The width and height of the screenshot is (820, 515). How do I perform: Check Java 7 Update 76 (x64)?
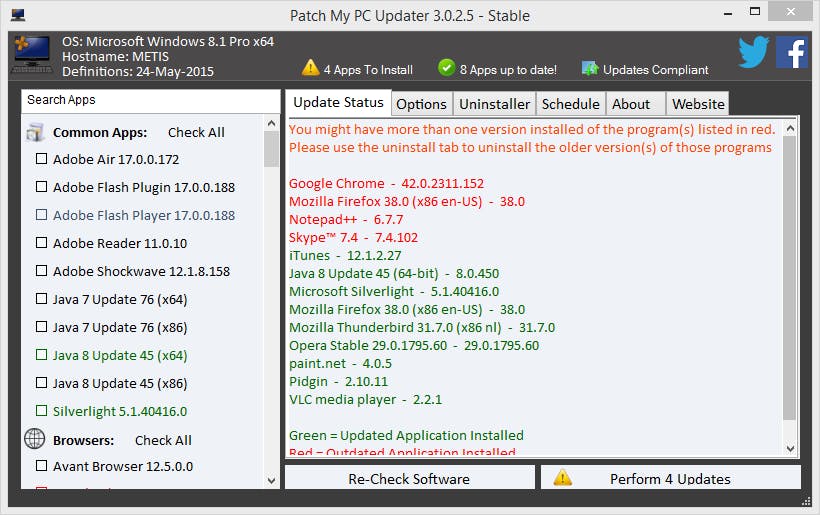pos(41,299)
